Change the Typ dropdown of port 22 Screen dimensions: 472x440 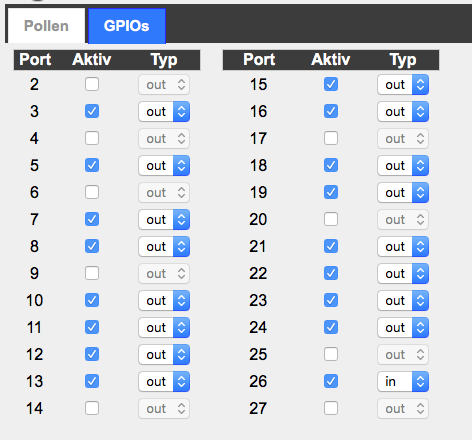point(403,273)
